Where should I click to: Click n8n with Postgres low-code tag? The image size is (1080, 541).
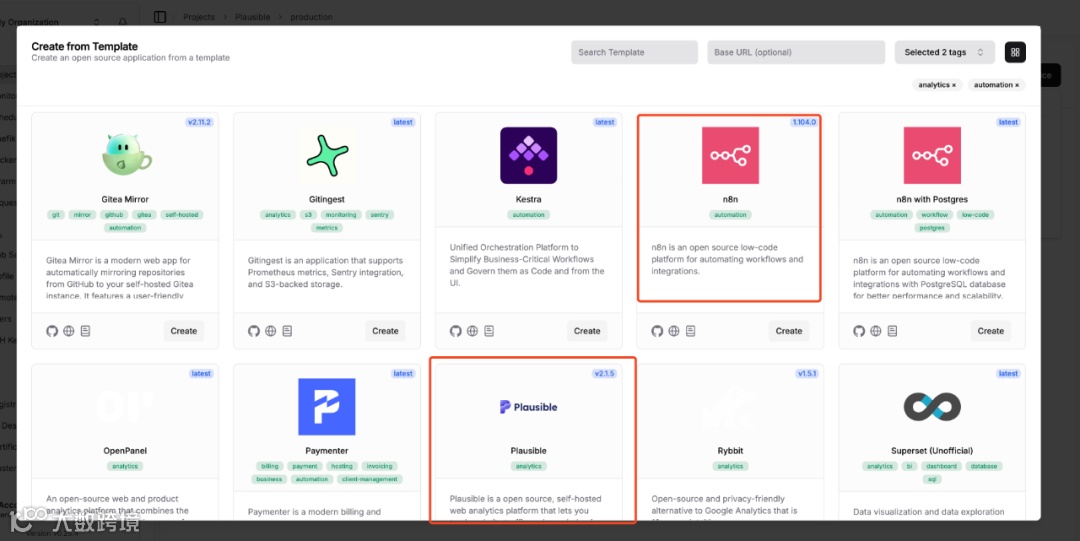[975, 215]
